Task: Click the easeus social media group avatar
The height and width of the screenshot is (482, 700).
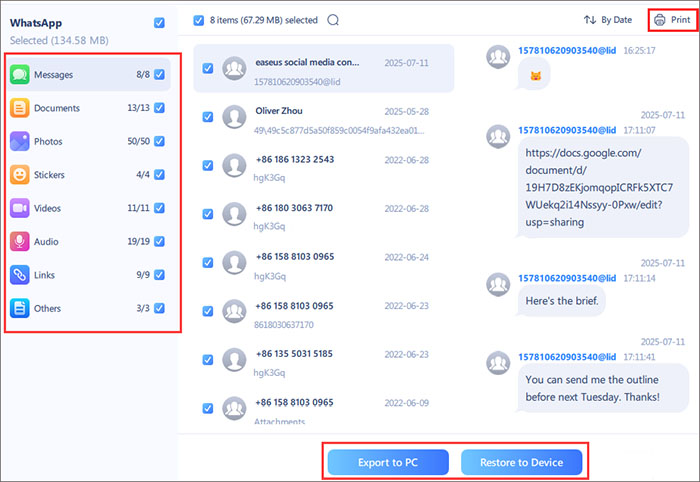Action: tap(234, 68)
